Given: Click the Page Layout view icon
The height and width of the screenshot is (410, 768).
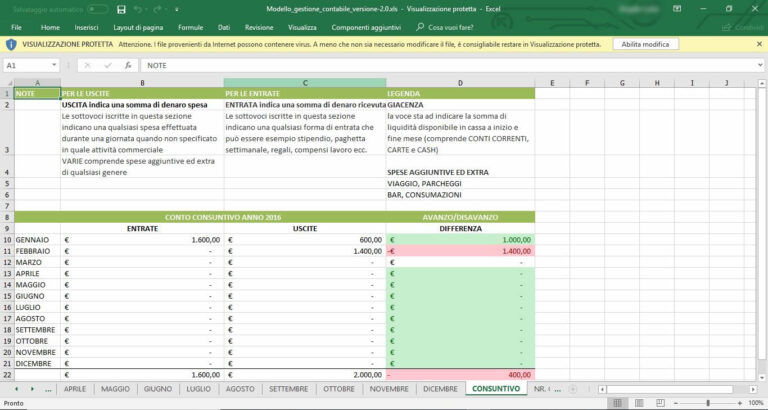Looking at the screenshot, I should pyautogui.click(x=639, y=403).
